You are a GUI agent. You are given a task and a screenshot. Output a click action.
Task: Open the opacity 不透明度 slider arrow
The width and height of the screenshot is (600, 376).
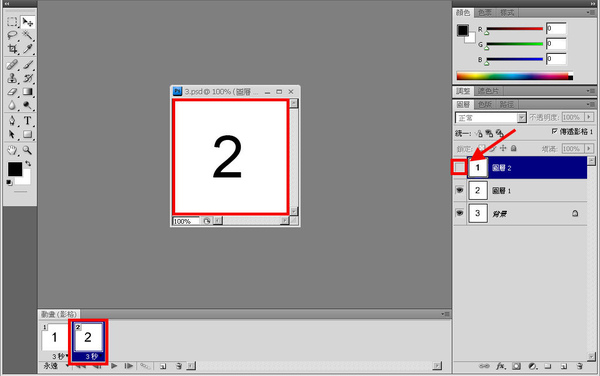[589, 117]
